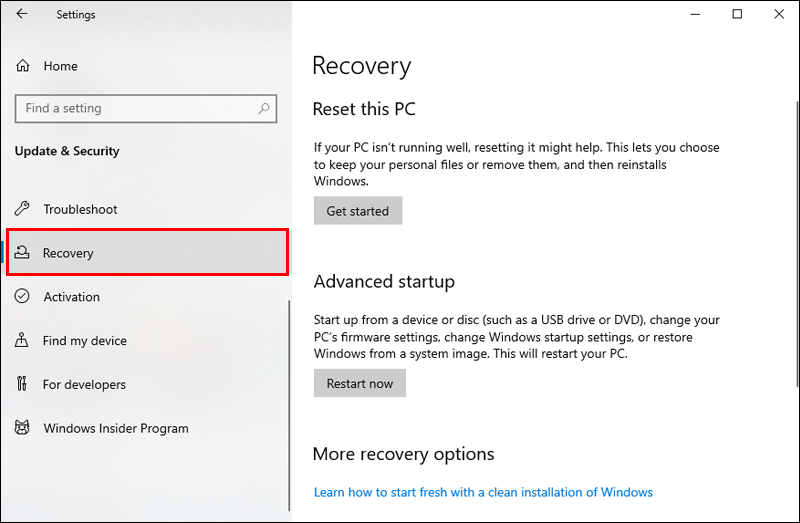The height and width of the screenshot is (523, 800).
Task: Select Activation in the sidebar
Action: 71,297
